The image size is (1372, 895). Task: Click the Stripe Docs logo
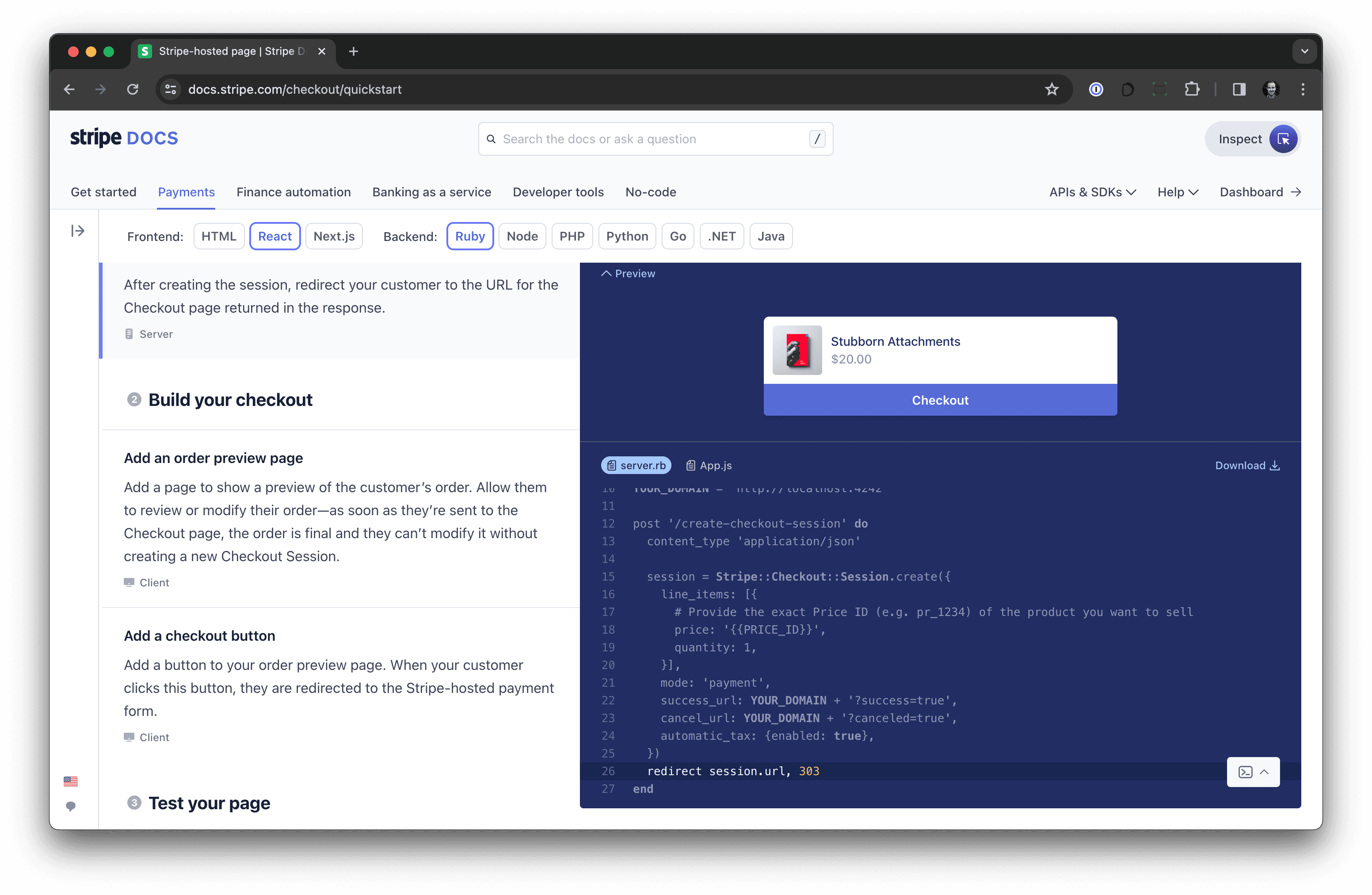124,138
